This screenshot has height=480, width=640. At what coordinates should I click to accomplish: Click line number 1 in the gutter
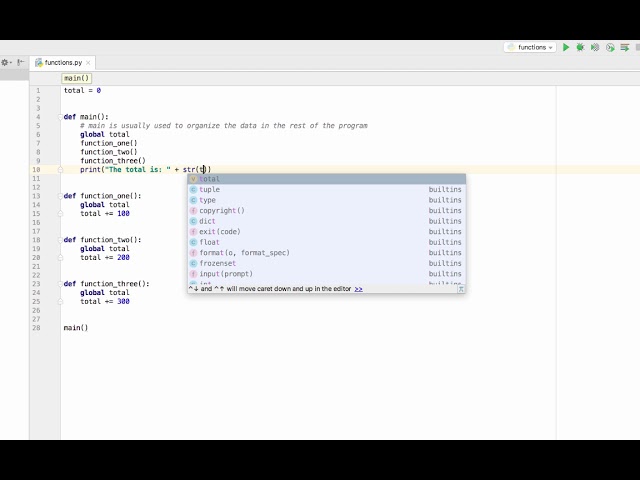(38, 91)
